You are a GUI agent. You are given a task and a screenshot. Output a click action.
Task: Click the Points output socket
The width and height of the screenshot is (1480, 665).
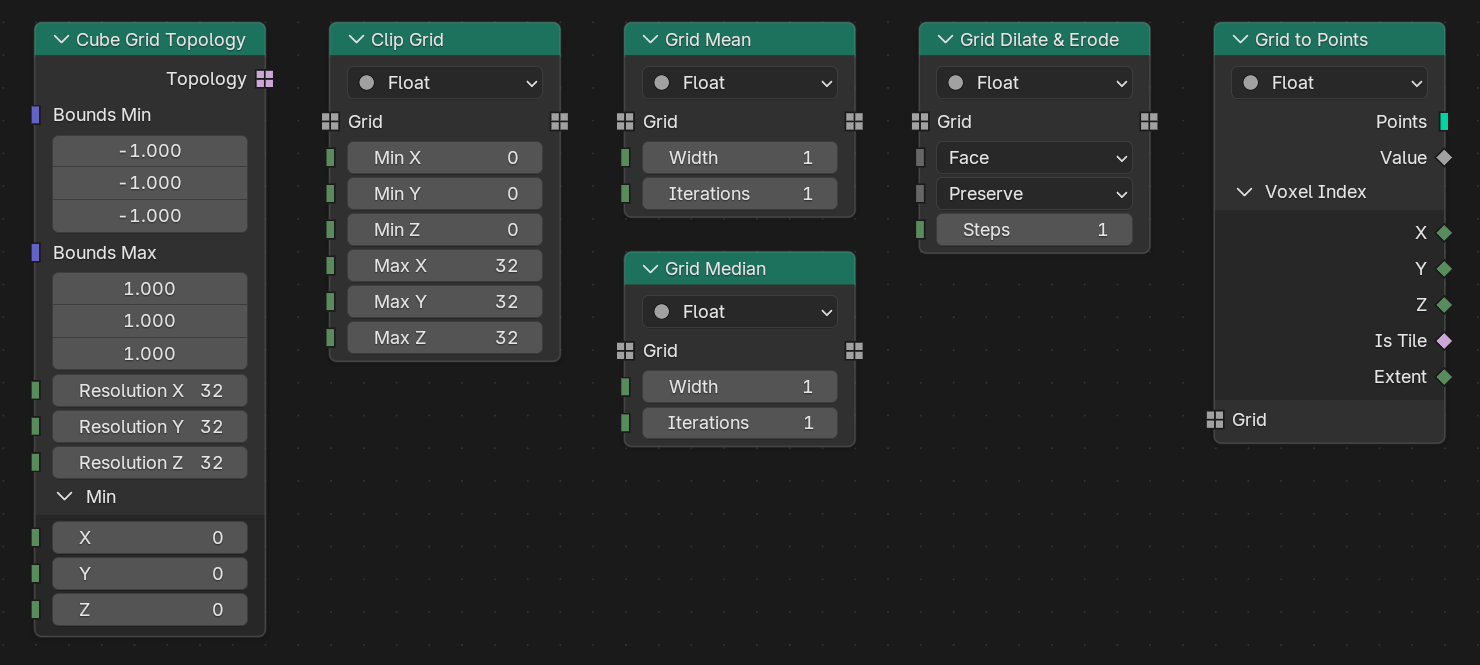[1444, 122]
